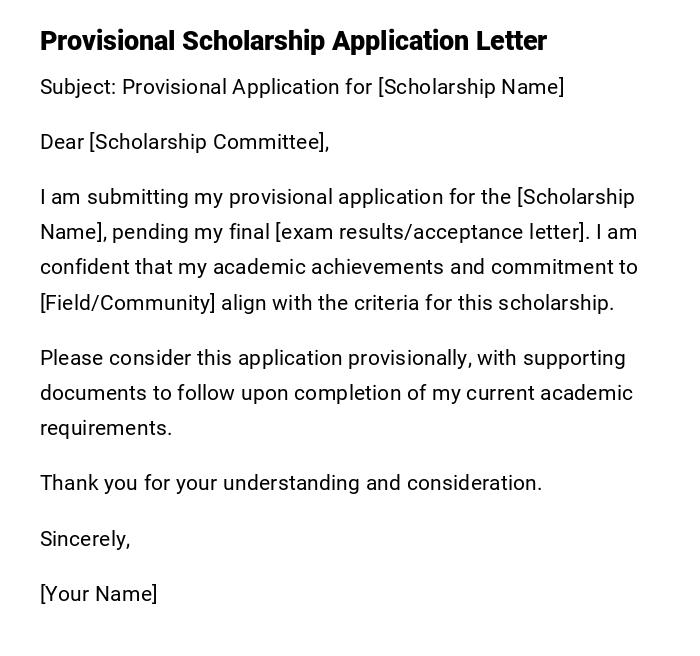Select the [Your Name] signature placeholder
This screenshot has width=700, height=656.
point(98,594)
